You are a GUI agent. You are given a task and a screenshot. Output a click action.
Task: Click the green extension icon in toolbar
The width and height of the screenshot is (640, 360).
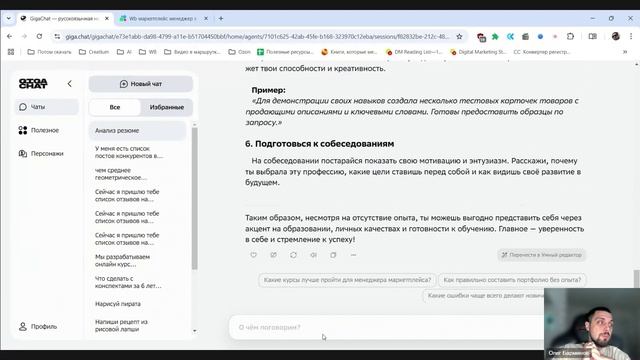pos(495,37)
